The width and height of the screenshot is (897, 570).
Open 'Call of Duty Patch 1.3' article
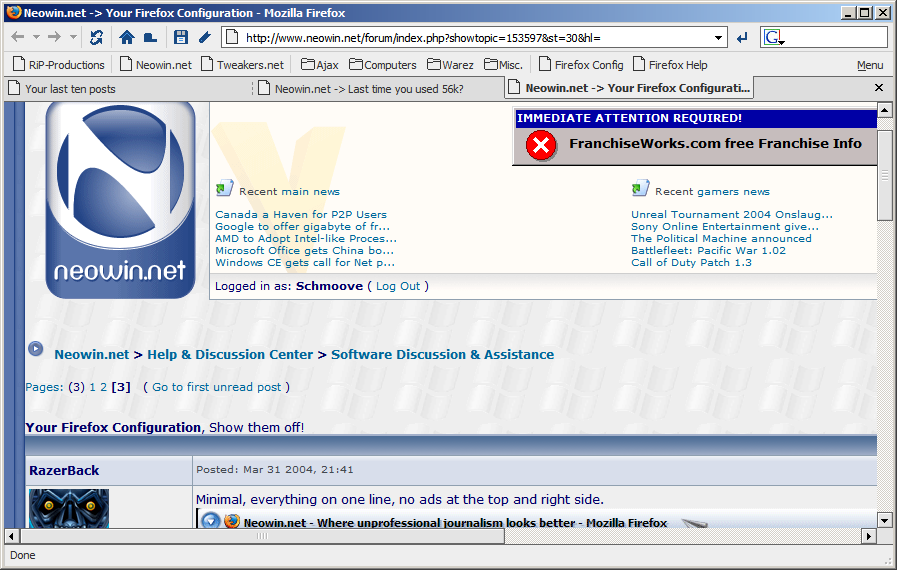tap(691, 263)
